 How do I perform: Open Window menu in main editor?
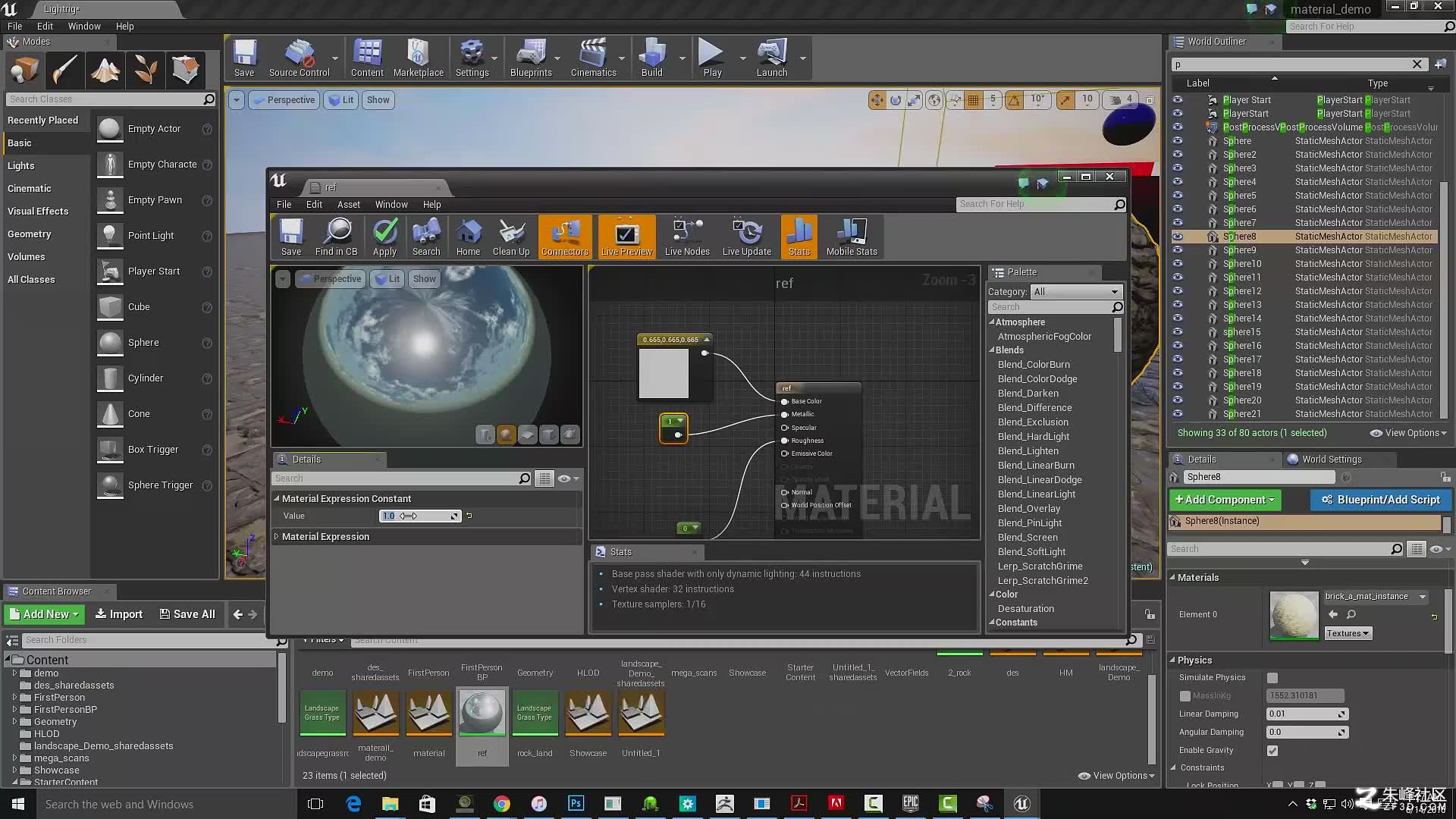pyautogui.click(x=84, y=26)
